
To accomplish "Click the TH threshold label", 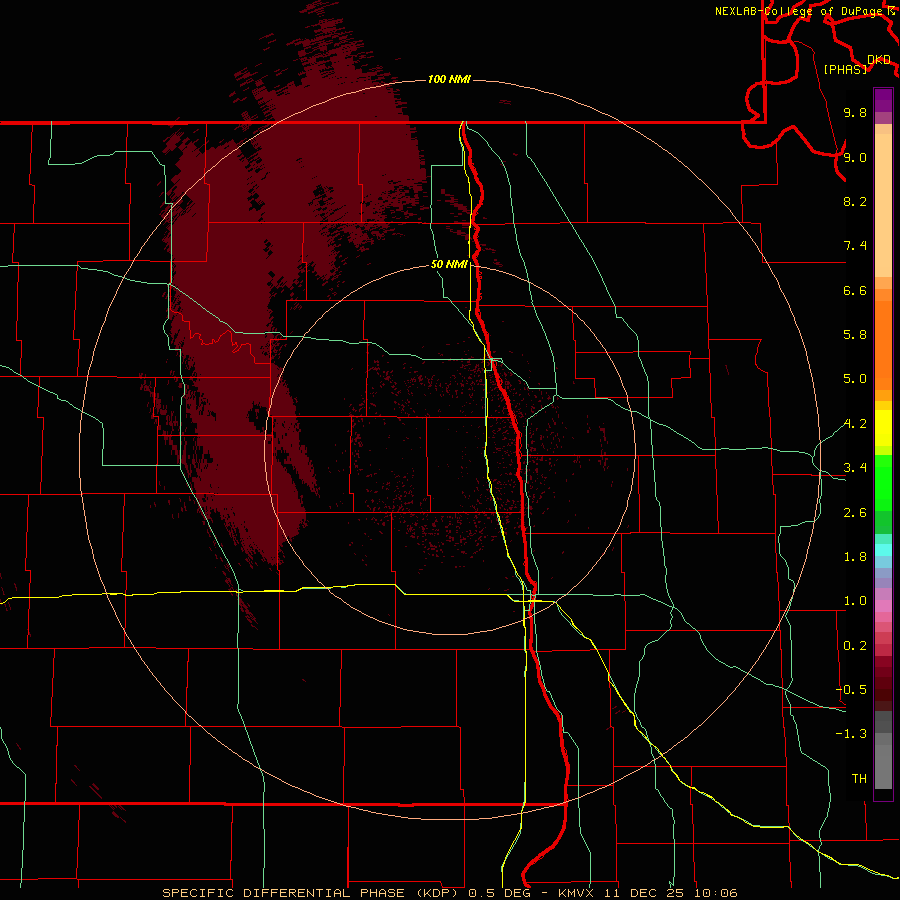I will coord(859,779).
